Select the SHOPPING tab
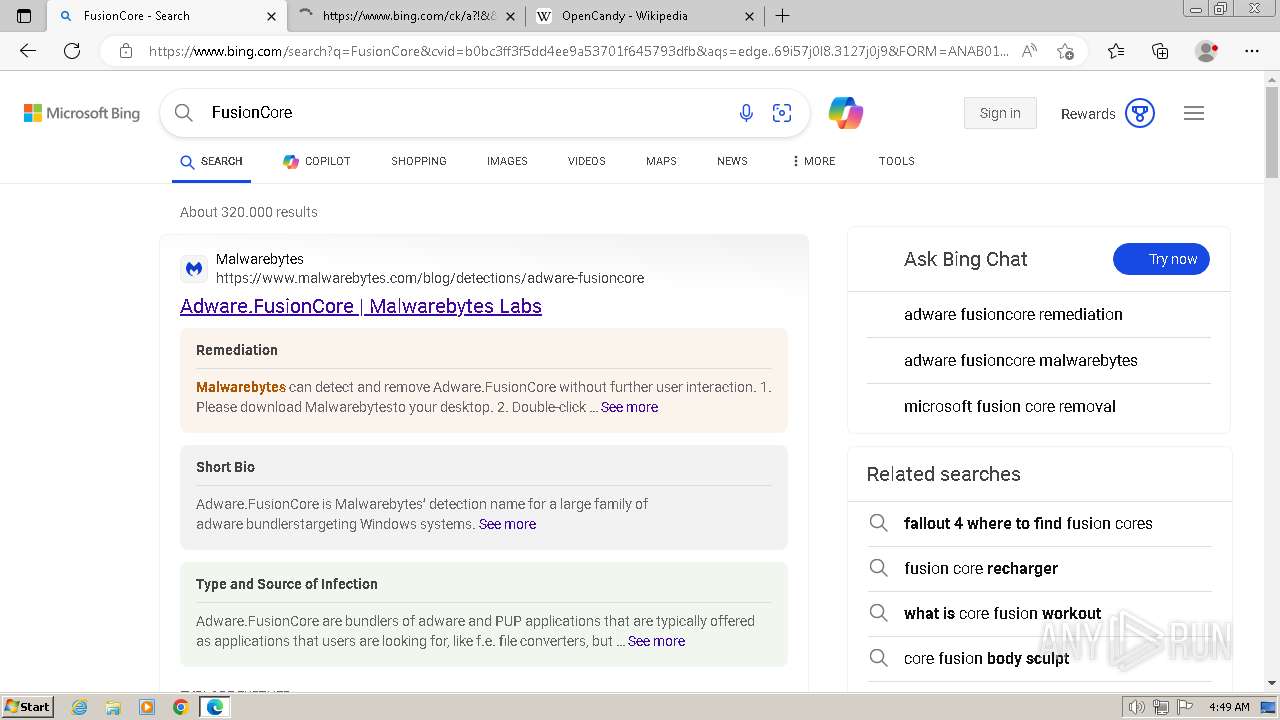 click(419, 161)
